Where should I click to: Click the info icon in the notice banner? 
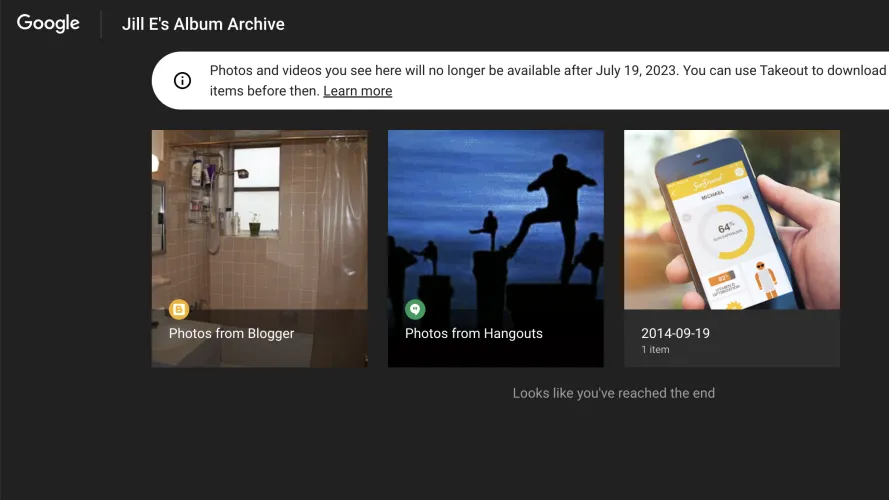182,81
